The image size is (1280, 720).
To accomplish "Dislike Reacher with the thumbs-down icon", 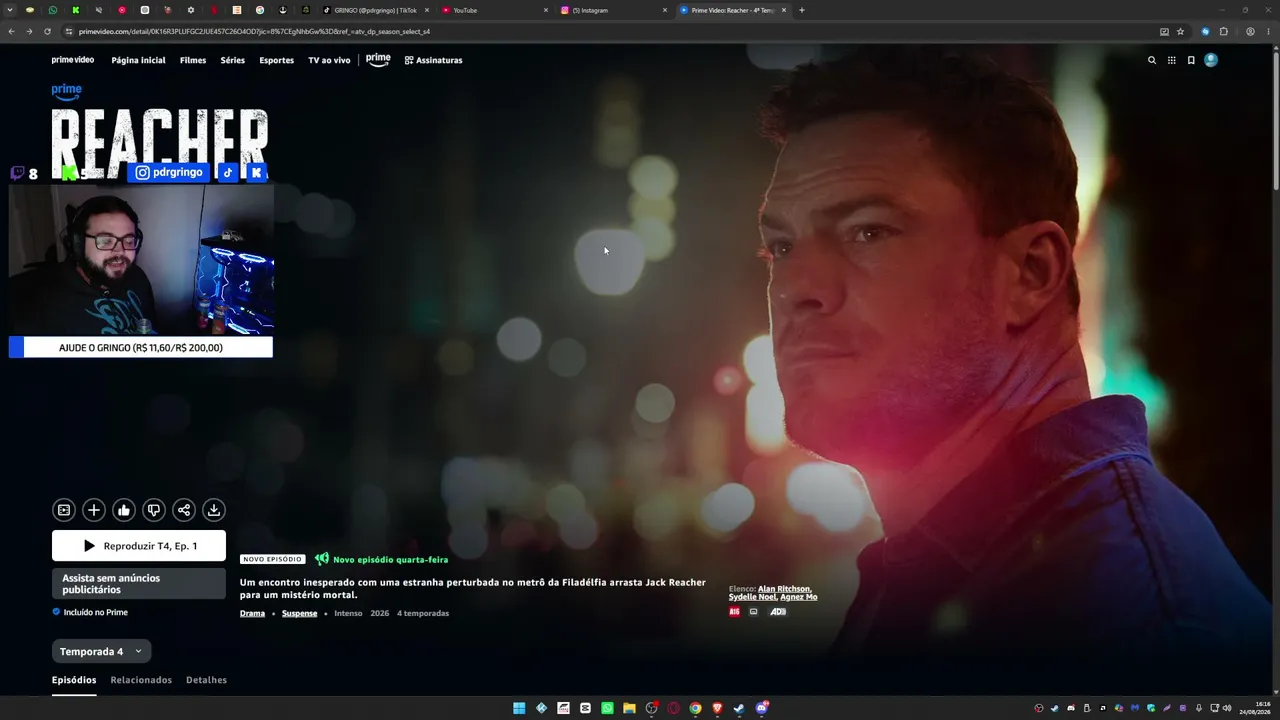I will (154, 510).
